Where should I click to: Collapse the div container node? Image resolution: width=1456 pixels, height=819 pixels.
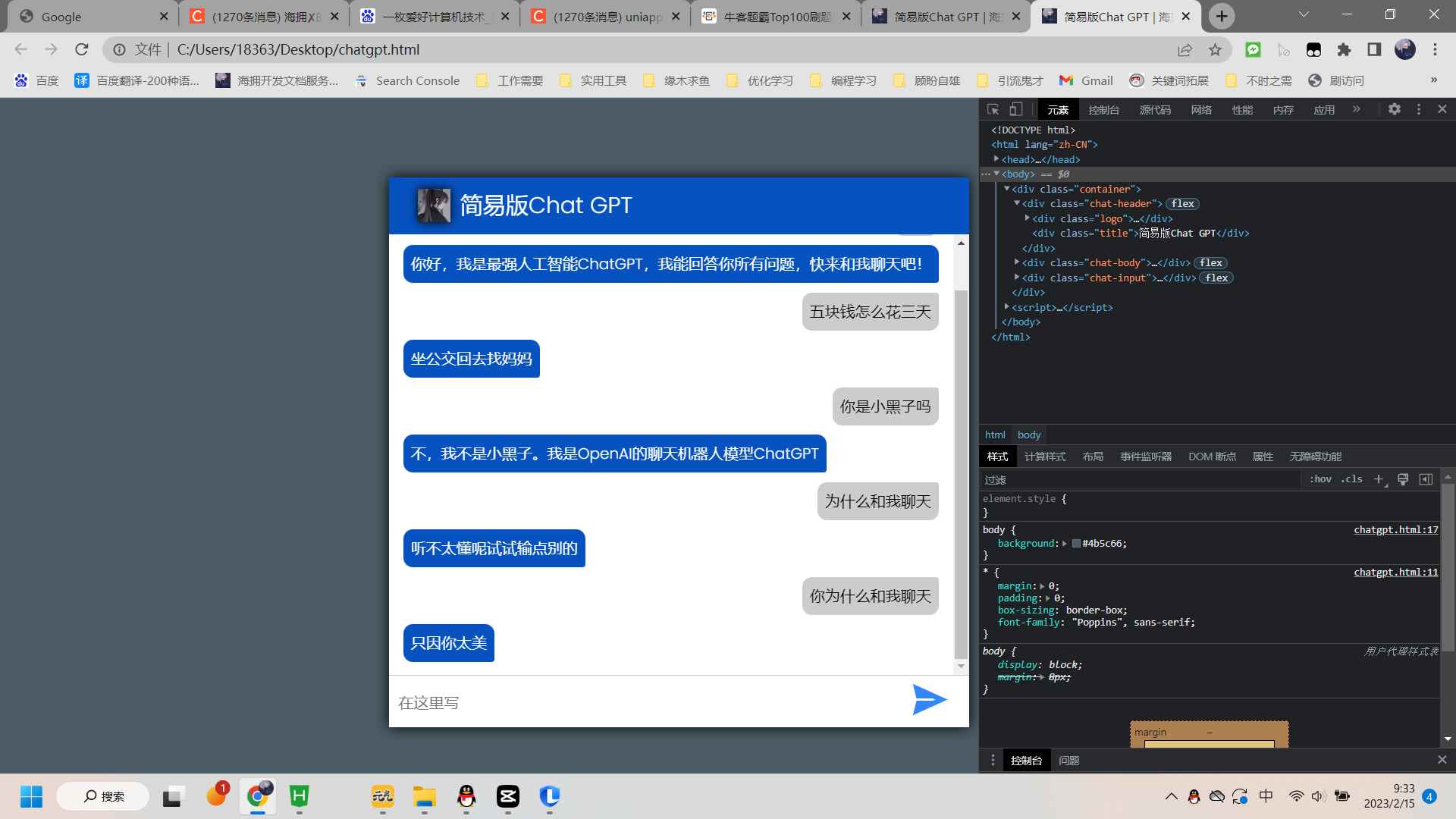tap(1007, 189)
